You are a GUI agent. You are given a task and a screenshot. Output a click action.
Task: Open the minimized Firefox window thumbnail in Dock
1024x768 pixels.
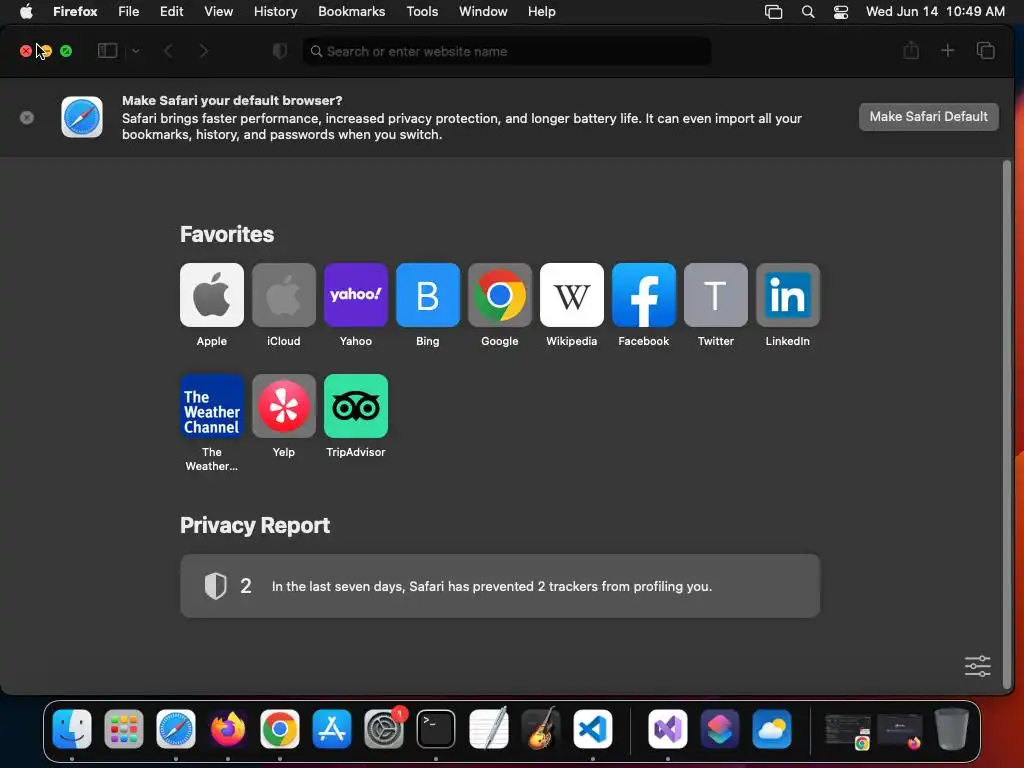pyautogui.click(x=899, y=730)
